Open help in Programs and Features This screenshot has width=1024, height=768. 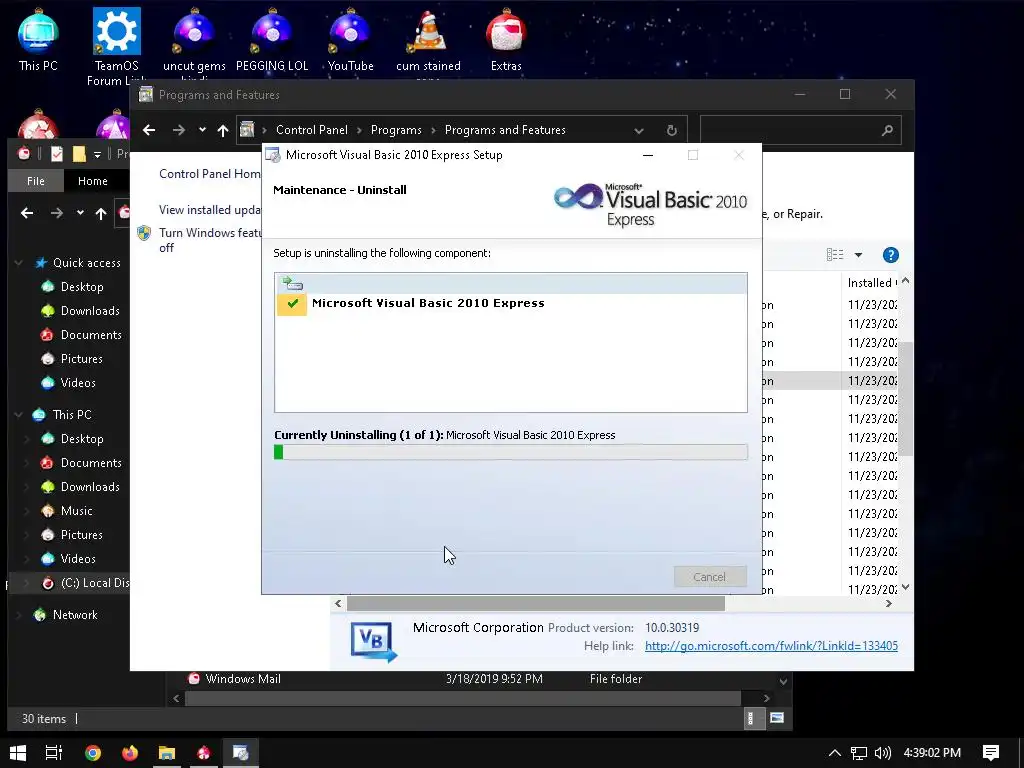tap(890, 255)
